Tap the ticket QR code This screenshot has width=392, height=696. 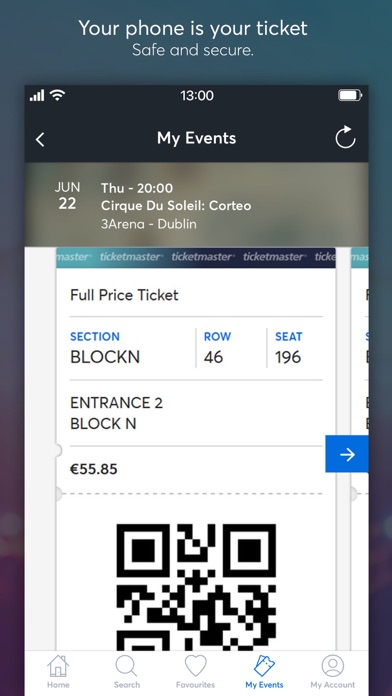(x=196, y=587)
